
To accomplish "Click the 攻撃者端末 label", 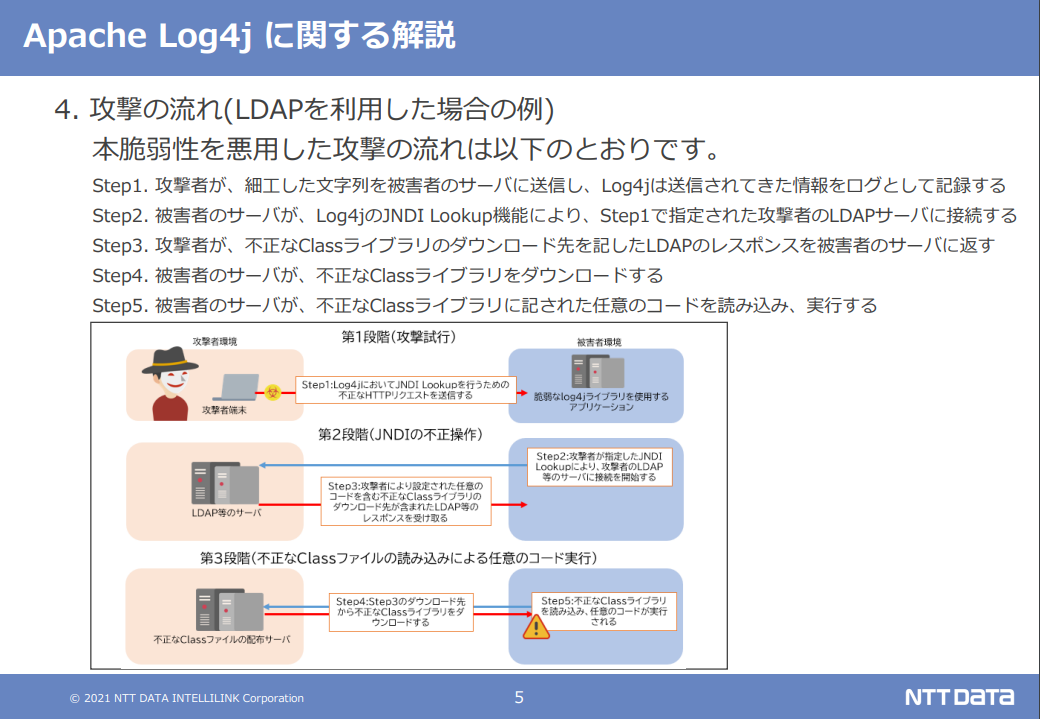I will click(224, 410).
